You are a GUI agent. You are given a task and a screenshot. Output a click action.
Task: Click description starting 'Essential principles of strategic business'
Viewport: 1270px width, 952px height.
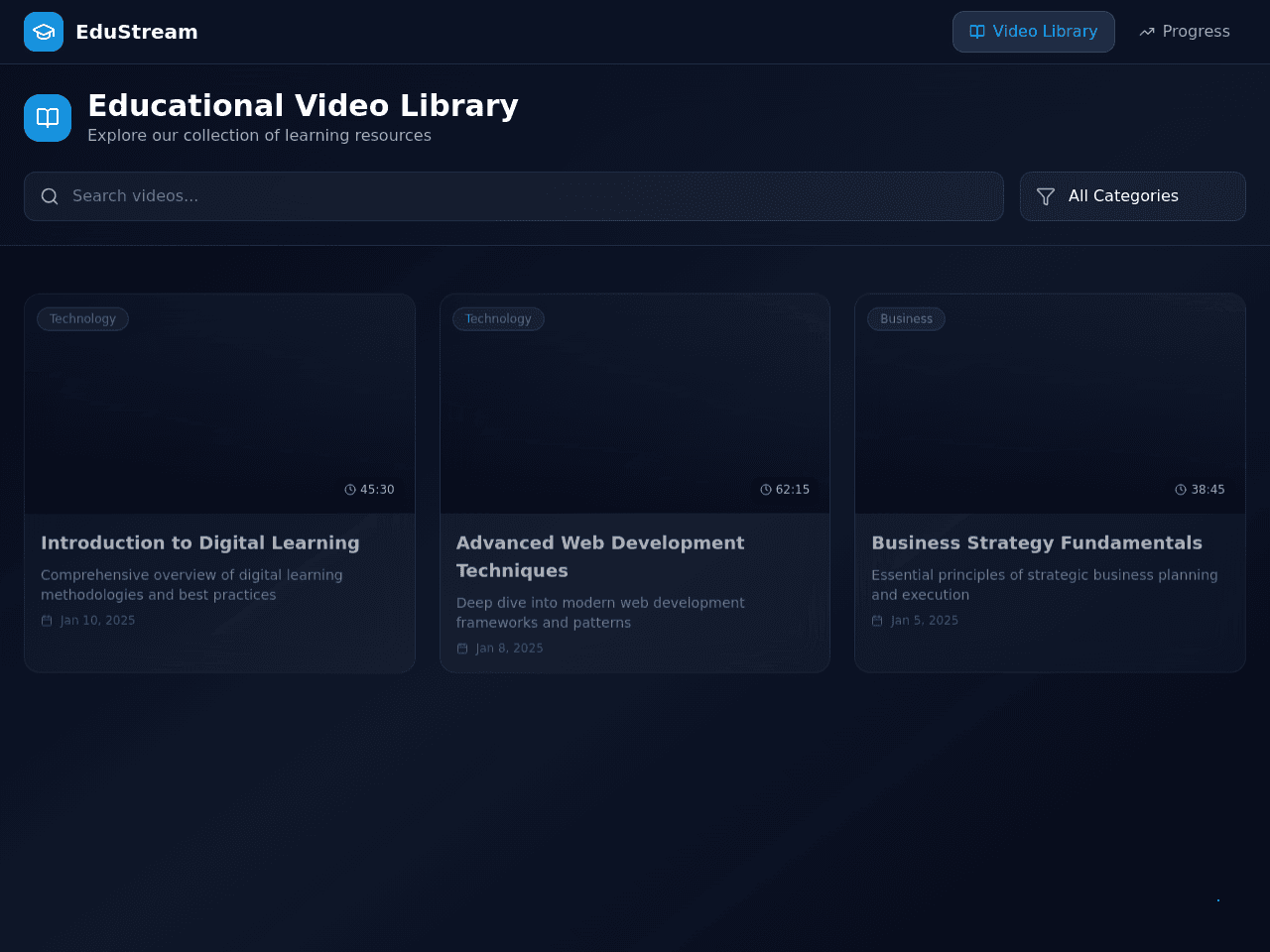tap(1045, 585)
